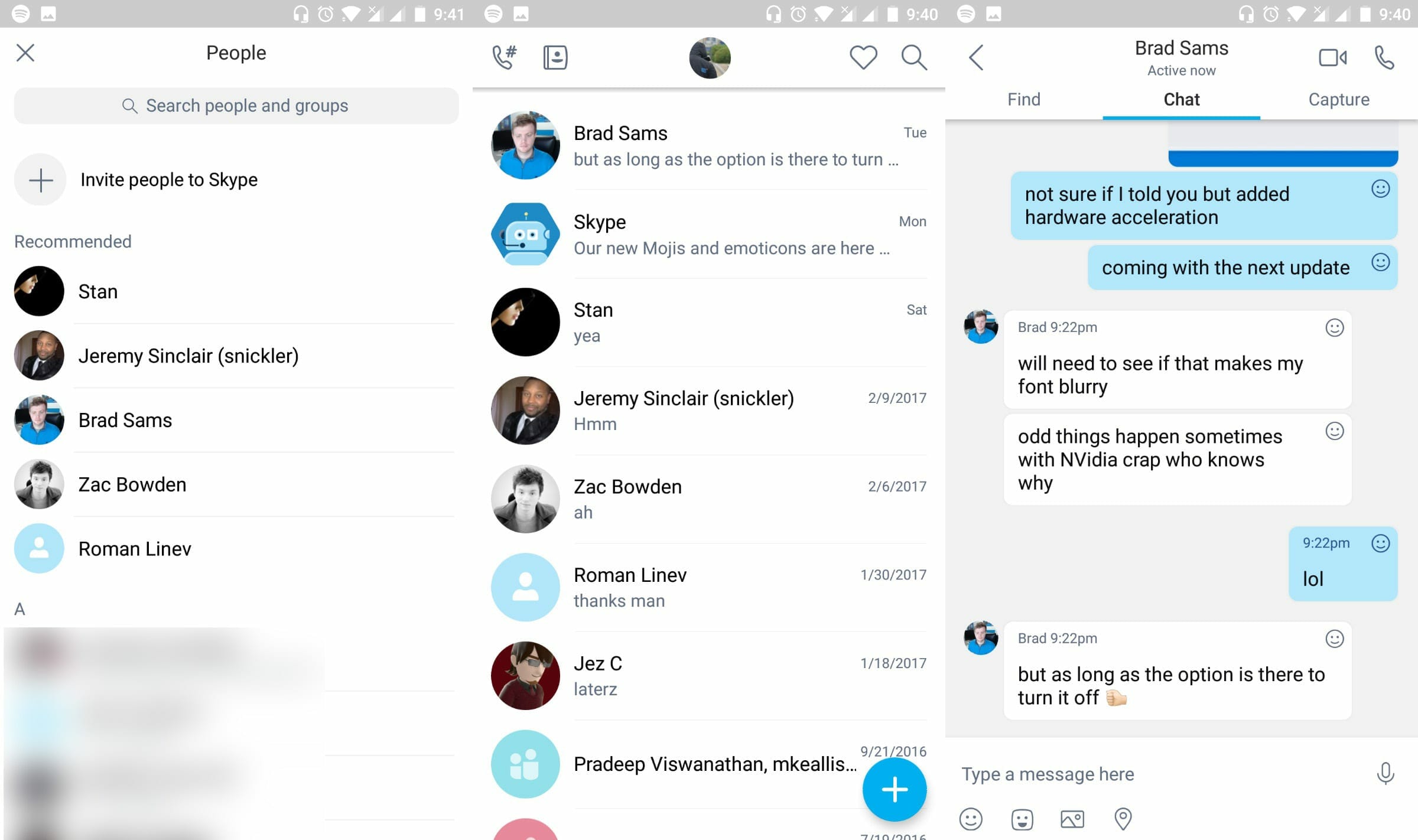Expand recommended contacts list section
1418x840 pixels.
click(x=73, y=241)
